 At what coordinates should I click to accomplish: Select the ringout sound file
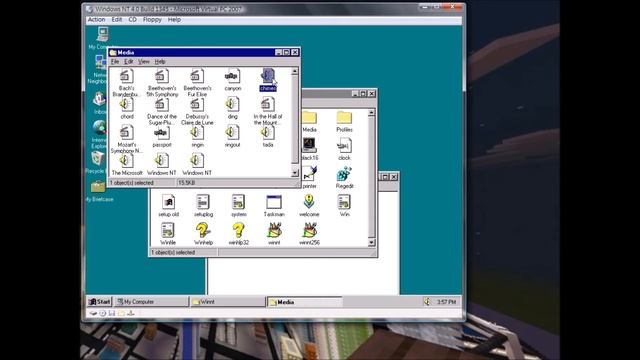click(232, 133)
